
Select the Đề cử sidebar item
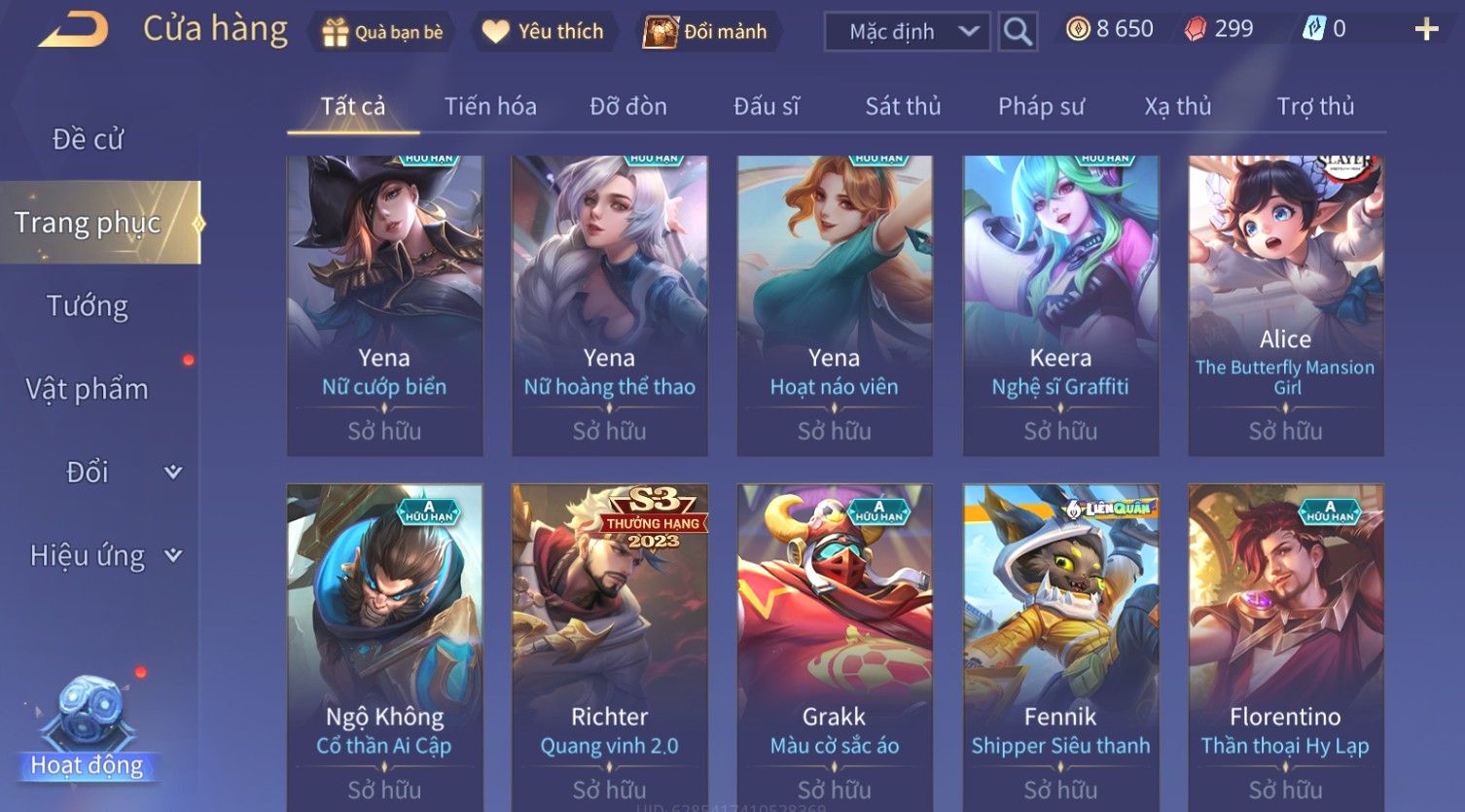[88, 139]
